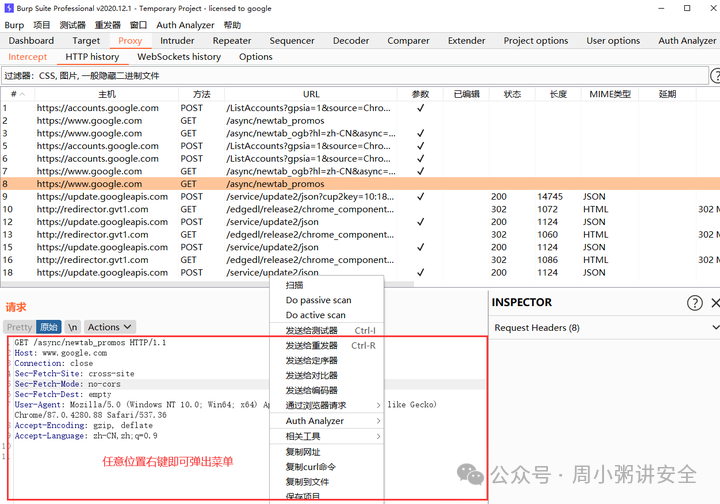Choose 发送给编码器 in the context menu

(x=327, y=391)
